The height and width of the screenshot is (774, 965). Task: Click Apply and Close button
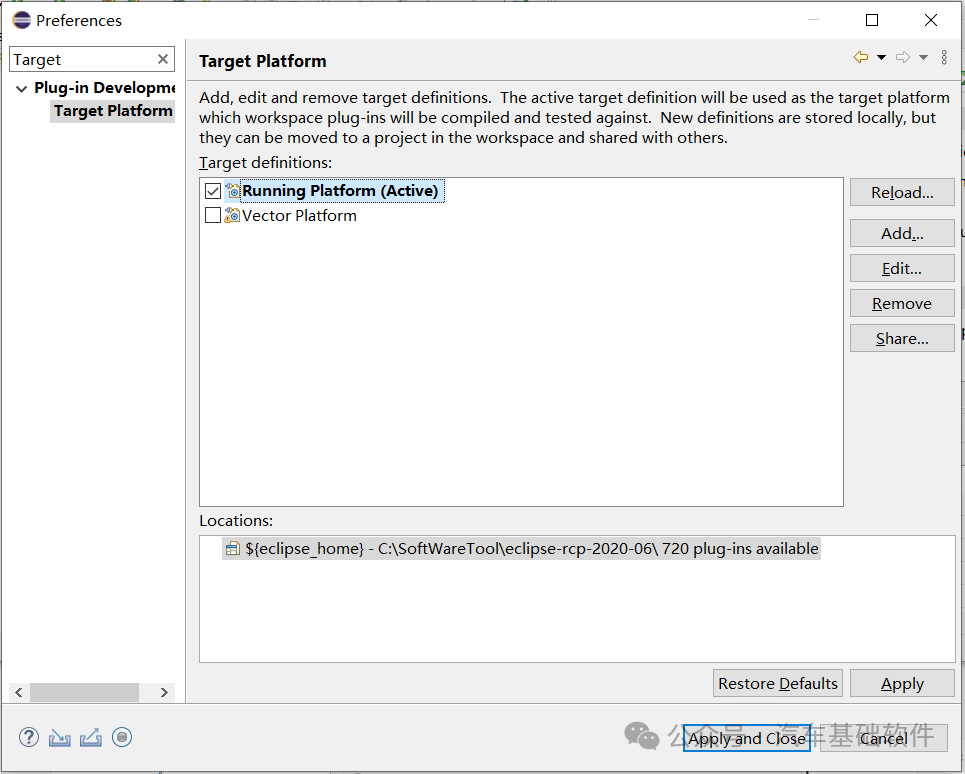pyautogui.click(x=747, y=738)
